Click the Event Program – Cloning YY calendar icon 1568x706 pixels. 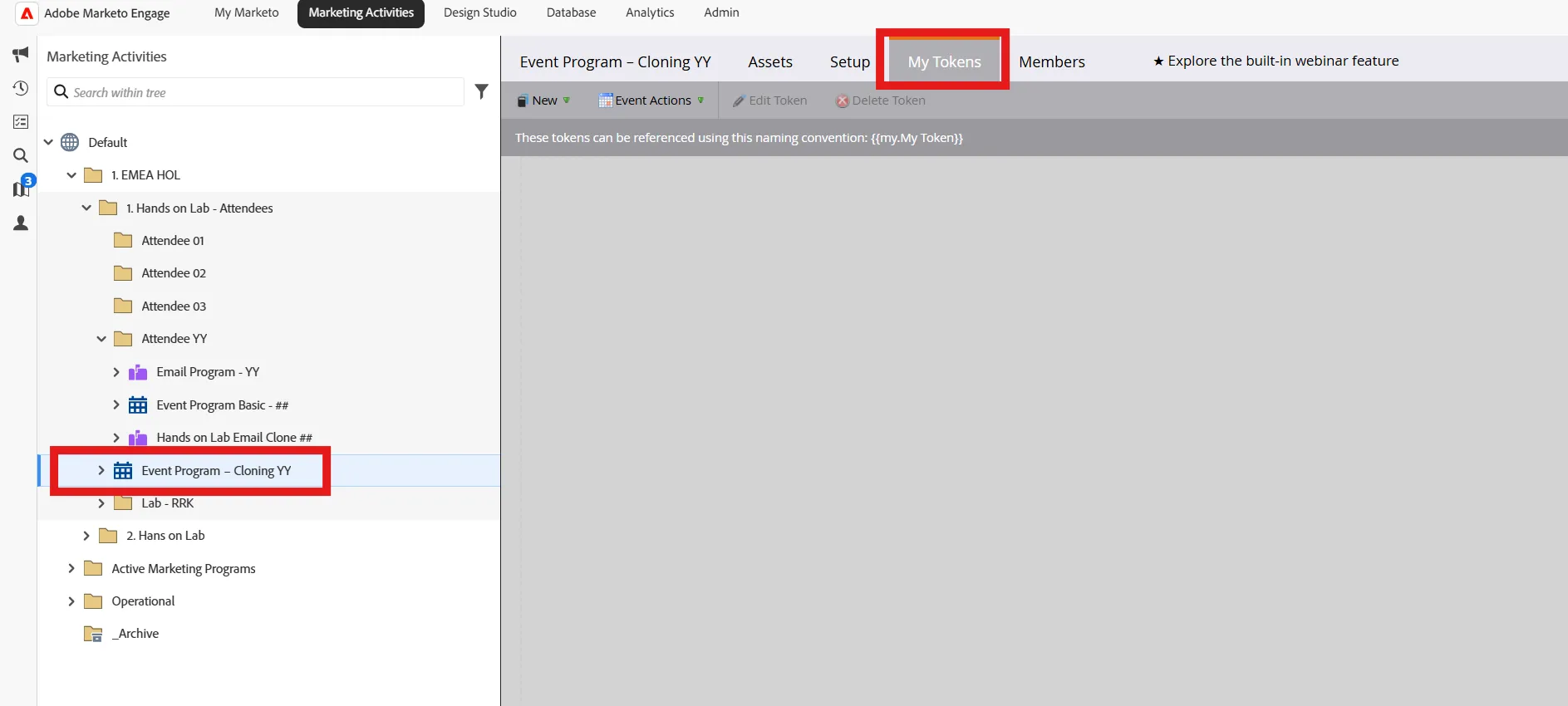point(123,471)
